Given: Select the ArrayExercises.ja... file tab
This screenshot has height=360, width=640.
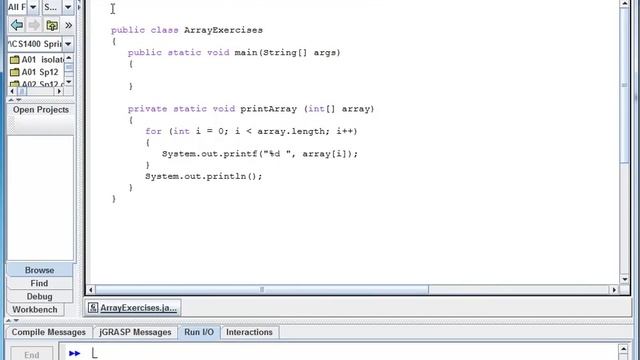Looking at the screenshot, I should coord(133,307).
